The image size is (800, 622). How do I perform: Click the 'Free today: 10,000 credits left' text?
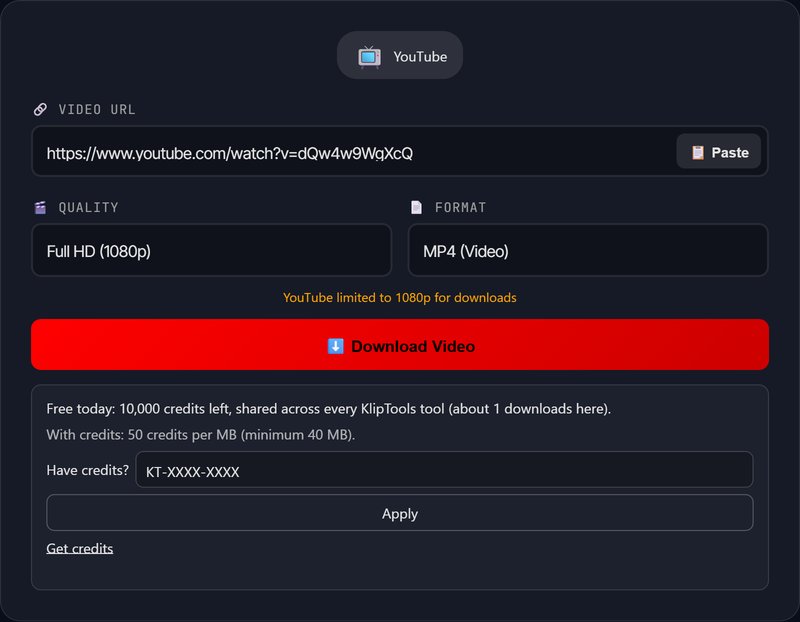138,409
